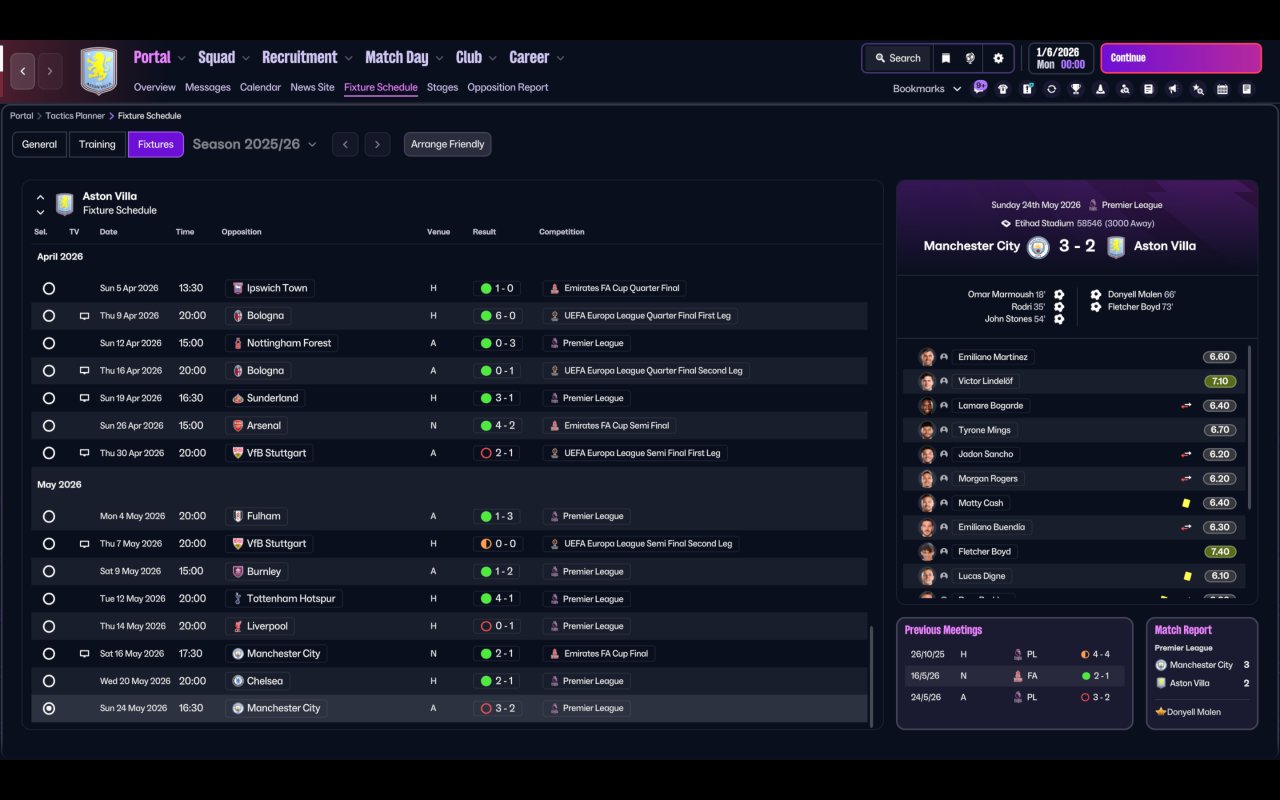Image resolution: width=1280 pixels, height=800 pixels.
Task: Switch to the Calendar subtab
Action: [260, 88]
